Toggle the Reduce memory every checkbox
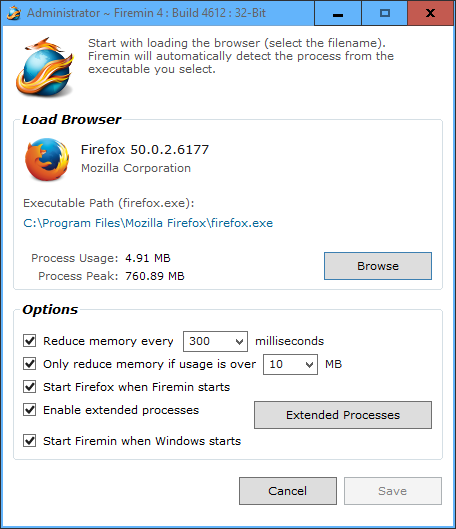Screen dimensions: 456x529 click(30, 341)
